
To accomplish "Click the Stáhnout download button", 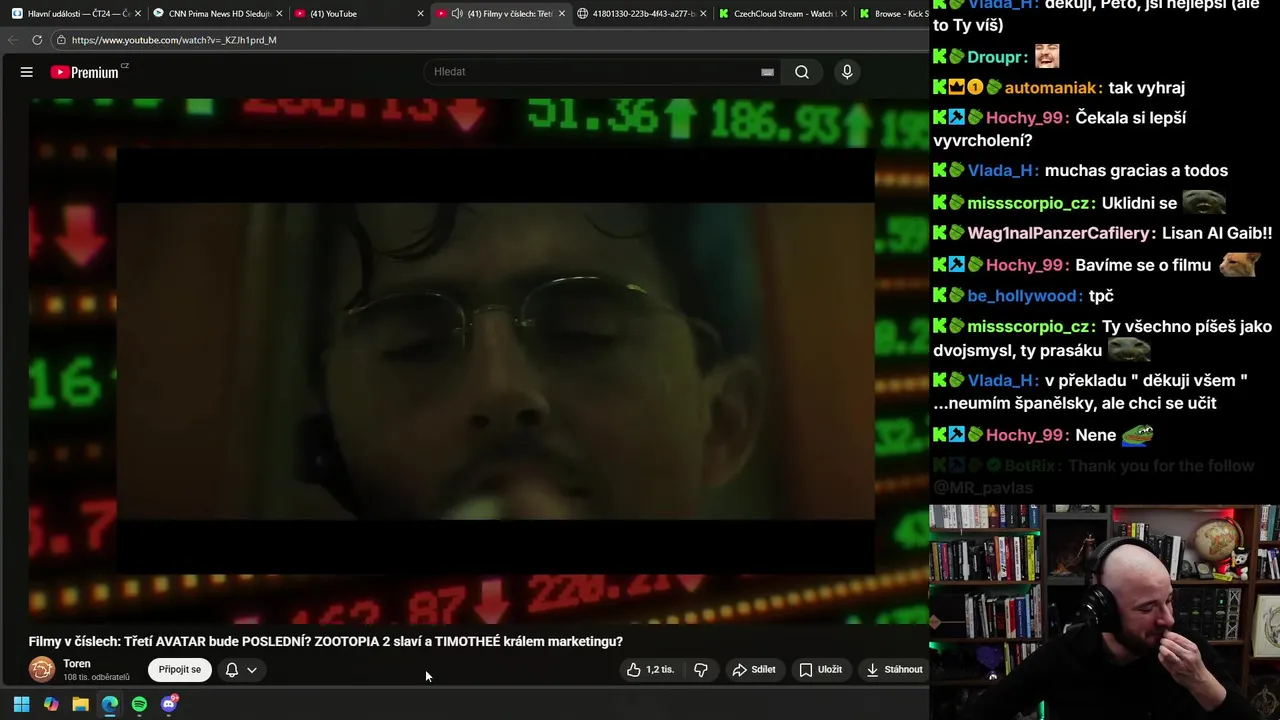I will [x=894, y=670].
